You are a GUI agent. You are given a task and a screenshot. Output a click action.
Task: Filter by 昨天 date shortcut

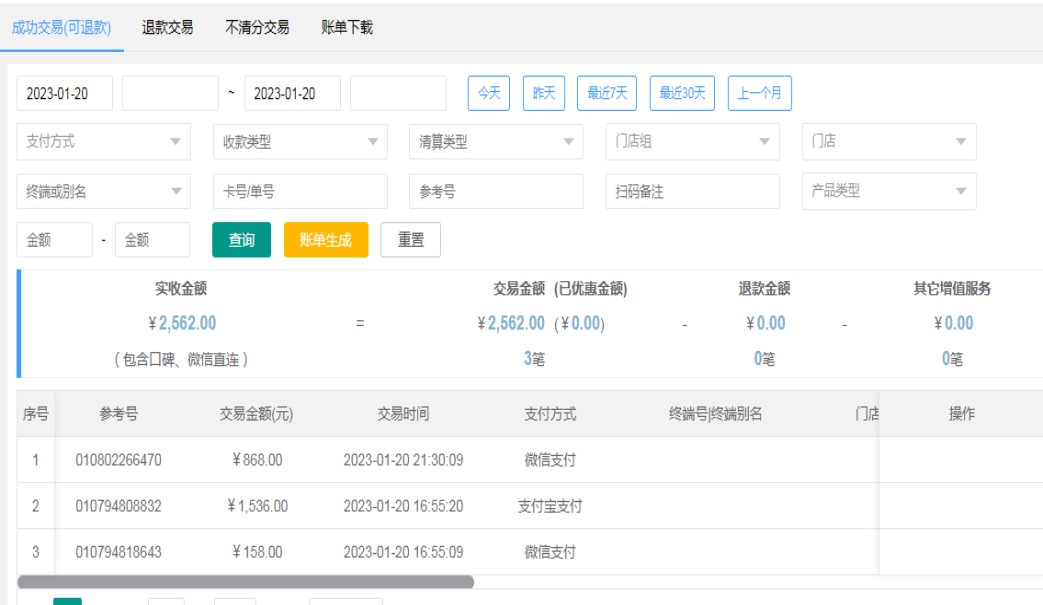tap(544, 93)
